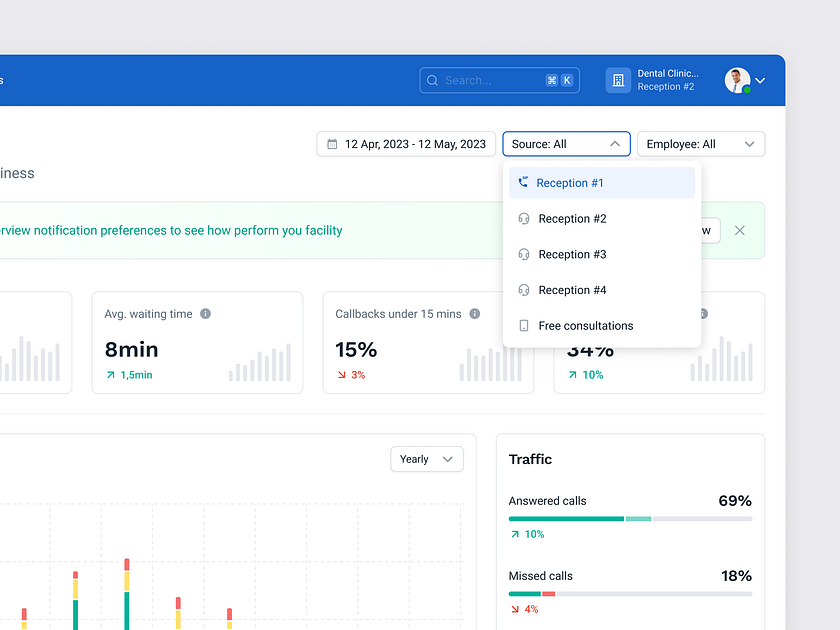840x630 pixels.
Task: Open the Employee: All dropdown
Action: click(x=701, y=144)
